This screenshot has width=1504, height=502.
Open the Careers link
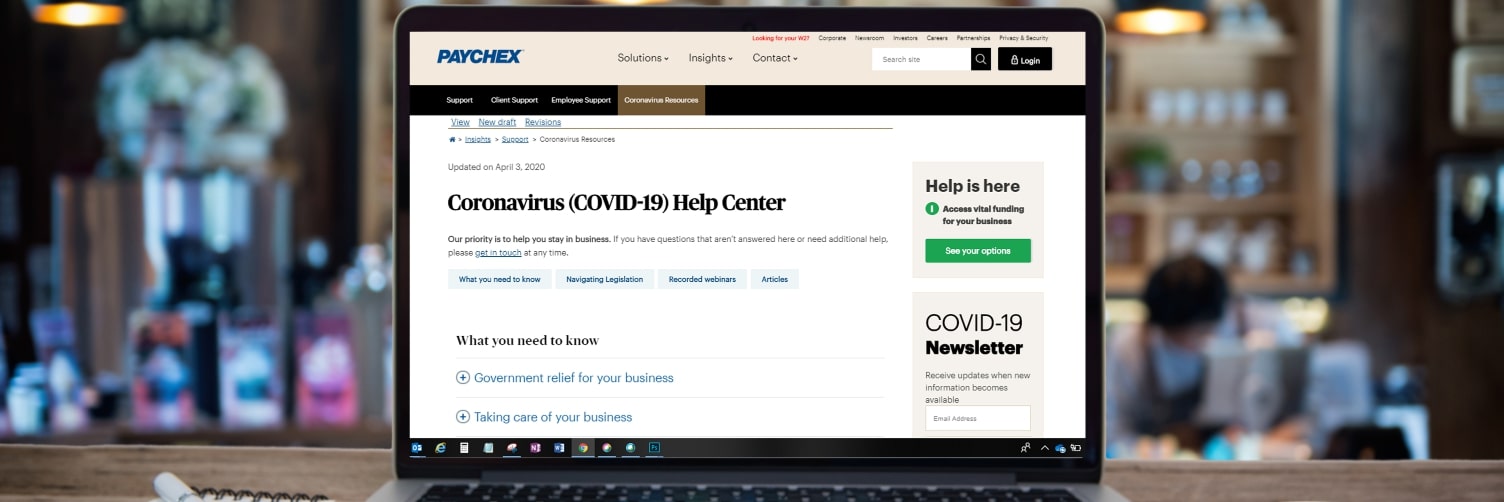point(937,38)
